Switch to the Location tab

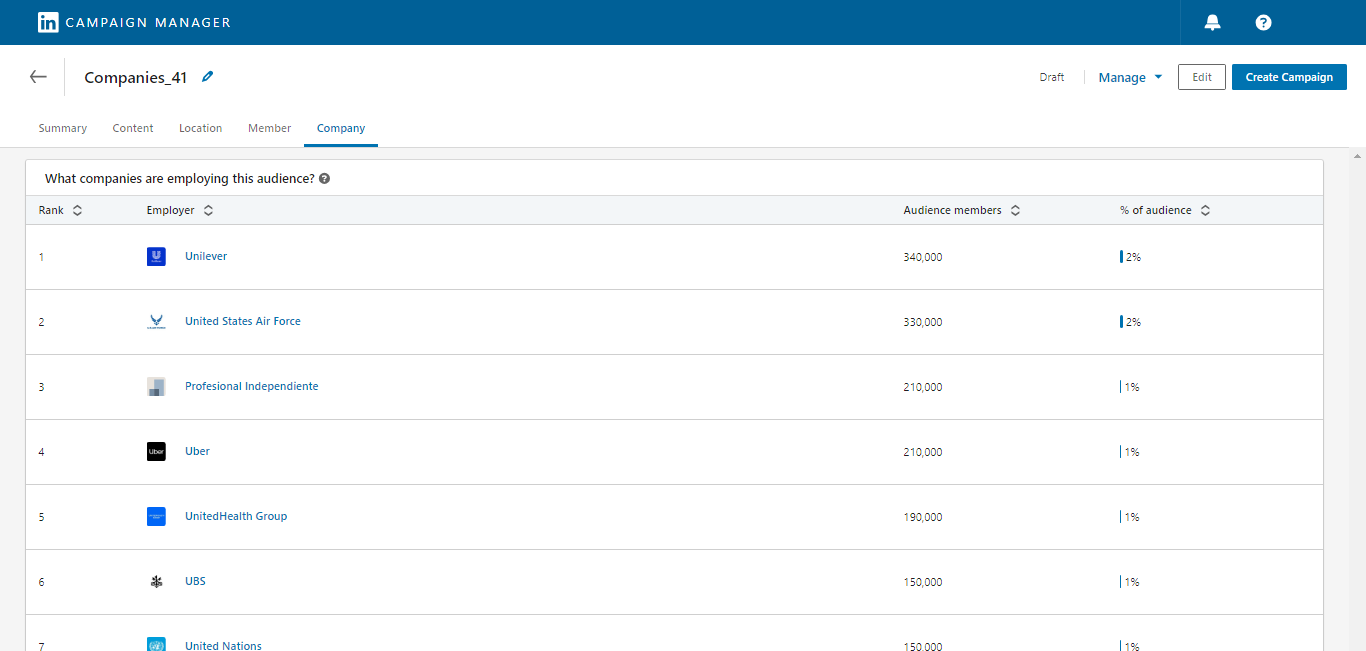pyautogui.click(x=200, y=128)
